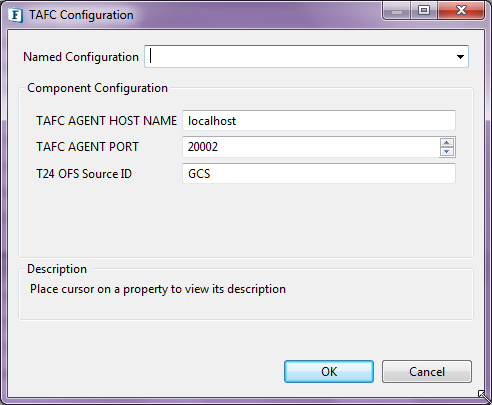Viewport: 492px width, 405px height.
Task: Select the T24 OFS Source ID field
Action: (319, 174)
